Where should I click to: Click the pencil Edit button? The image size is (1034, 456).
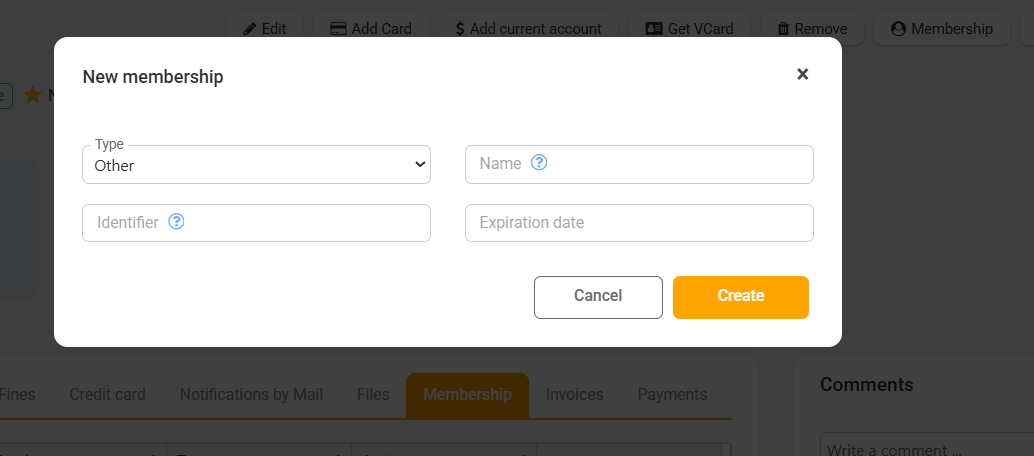(x=265, y=29)
